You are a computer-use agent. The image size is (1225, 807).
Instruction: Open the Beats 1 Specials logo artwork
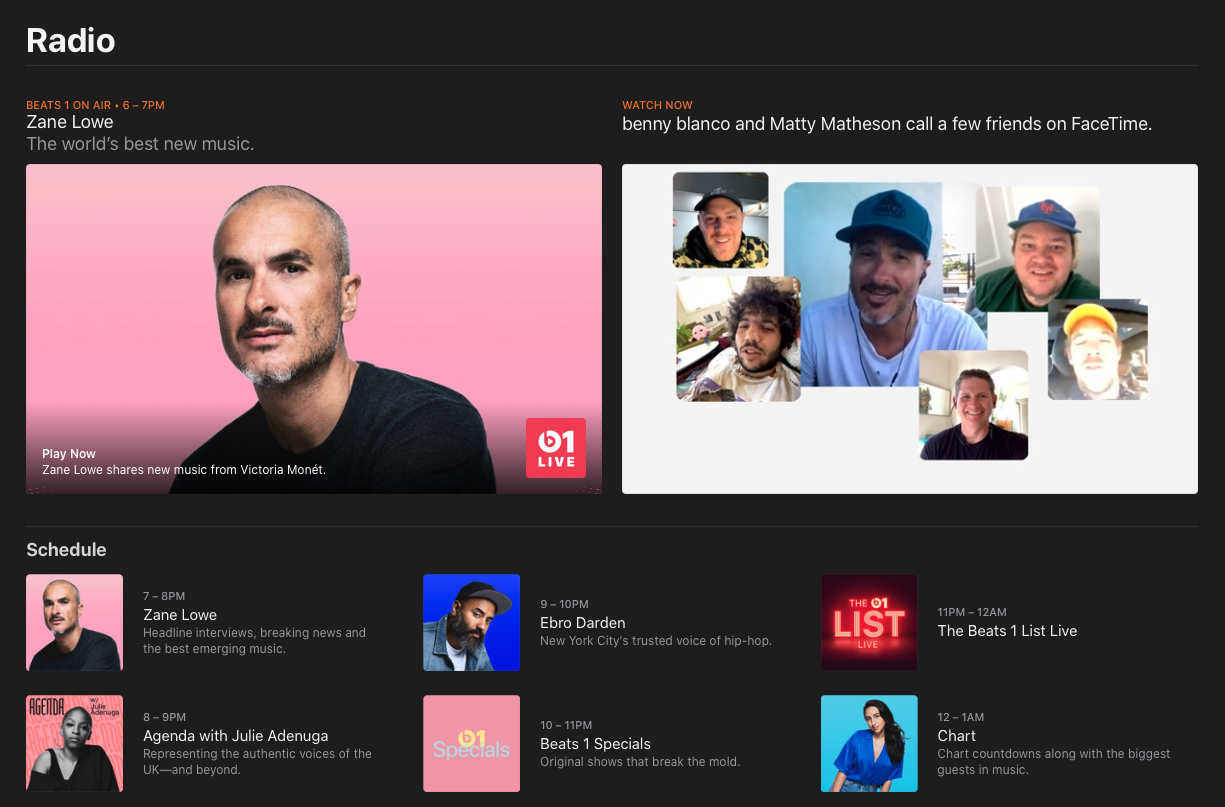(471, 743)
